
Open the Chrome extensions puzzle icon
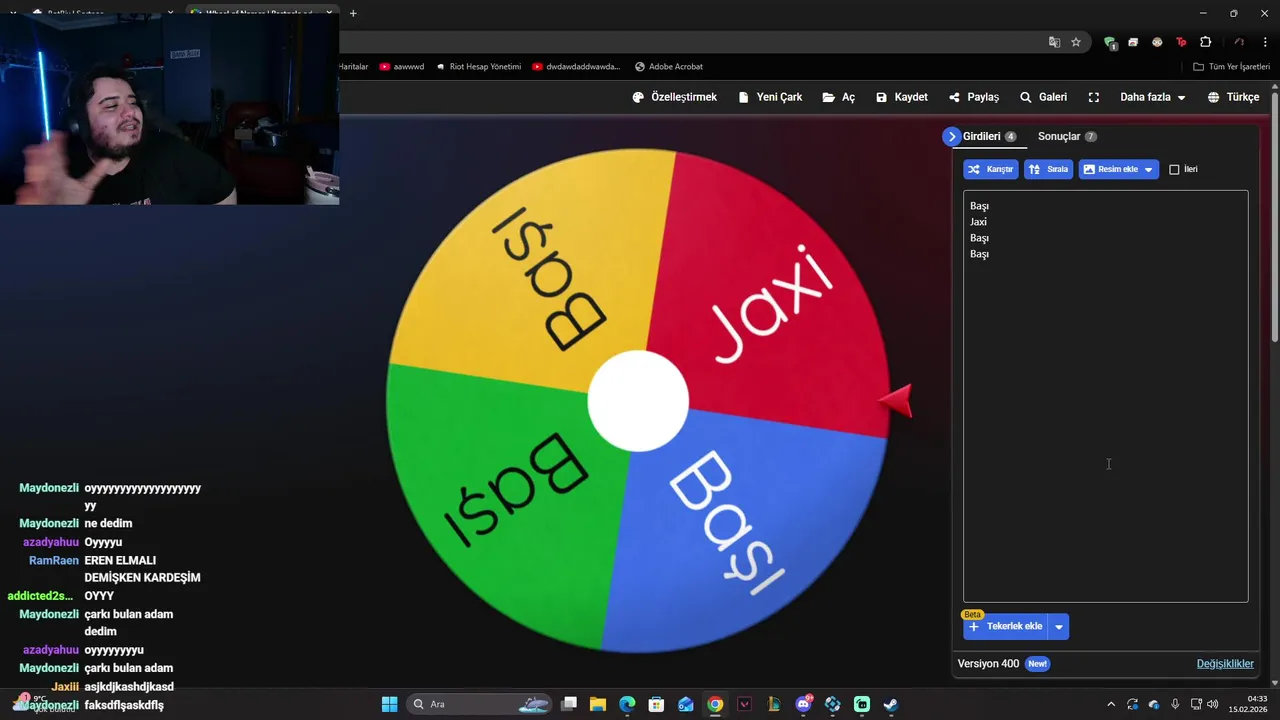pyautogui.click(x=1205, y=42)
